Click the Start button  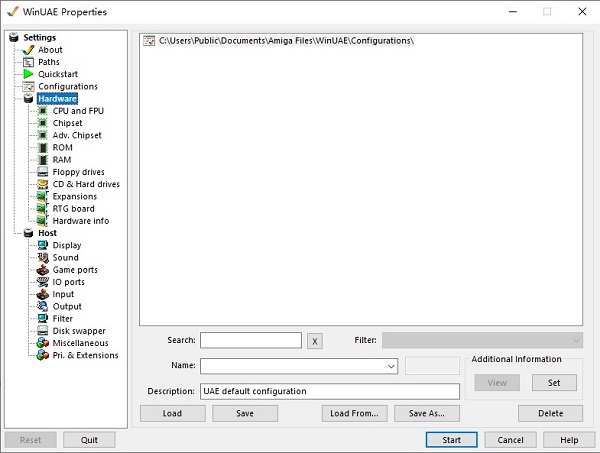coord(451,440)
